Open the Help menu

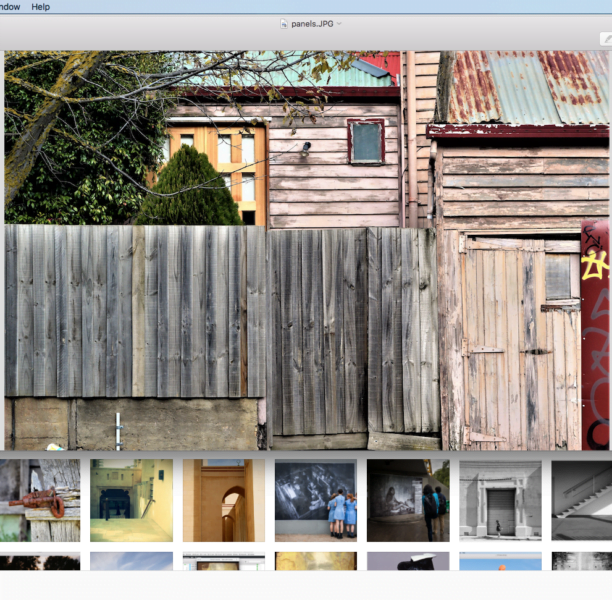[40, 6]
